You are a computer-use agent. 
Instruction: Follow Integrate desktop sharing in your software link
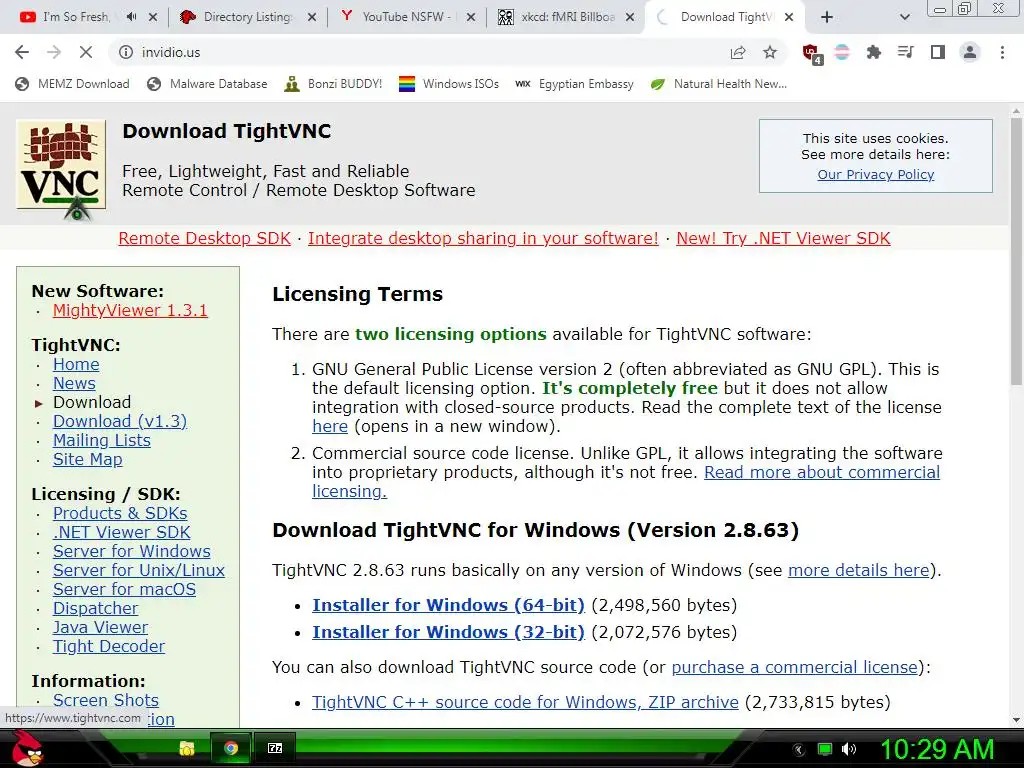point(483,238)
